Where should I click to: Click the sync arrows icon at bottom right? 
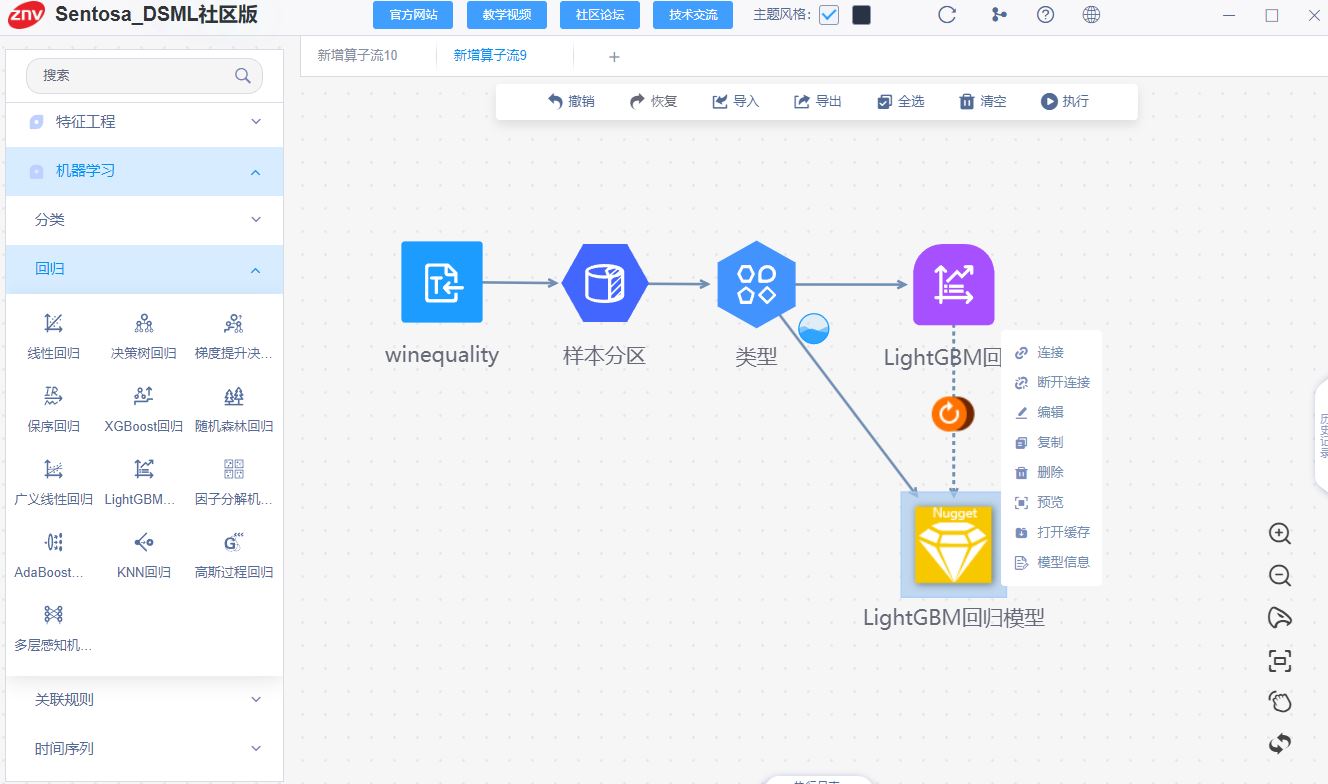click(1280, 744)
